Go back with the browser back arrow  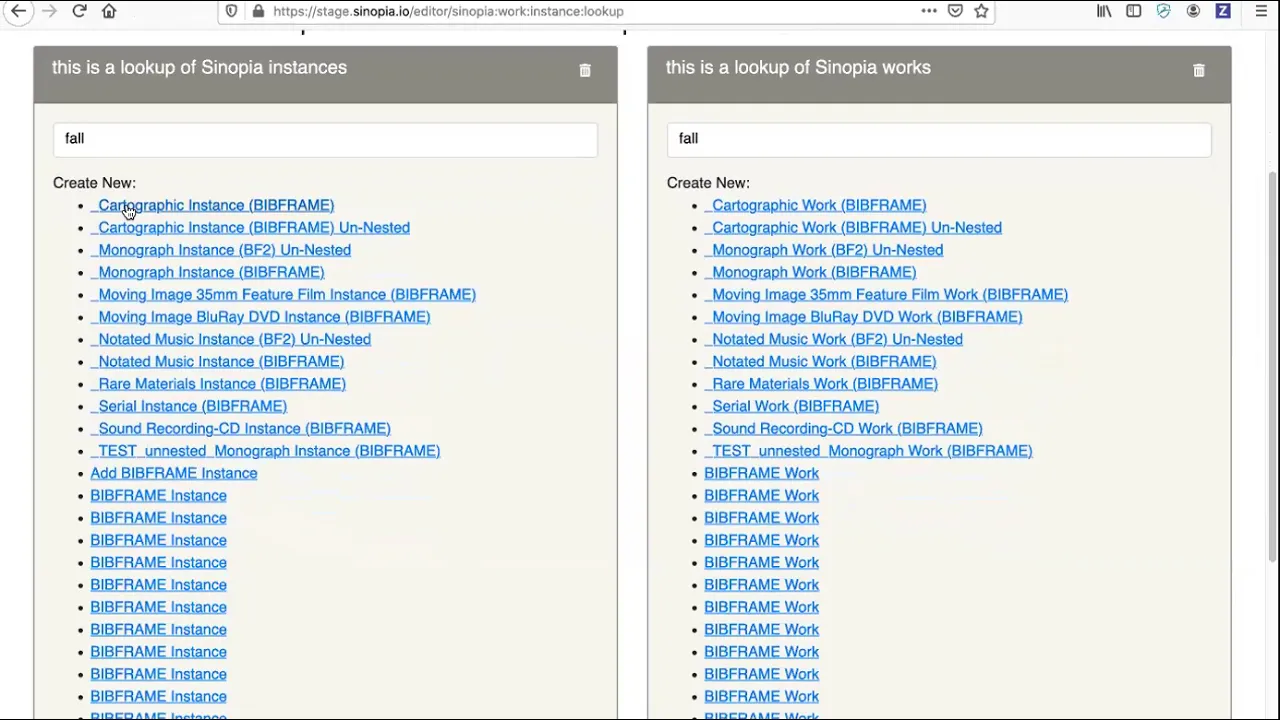pyautogui.click(x=19, y=11)
